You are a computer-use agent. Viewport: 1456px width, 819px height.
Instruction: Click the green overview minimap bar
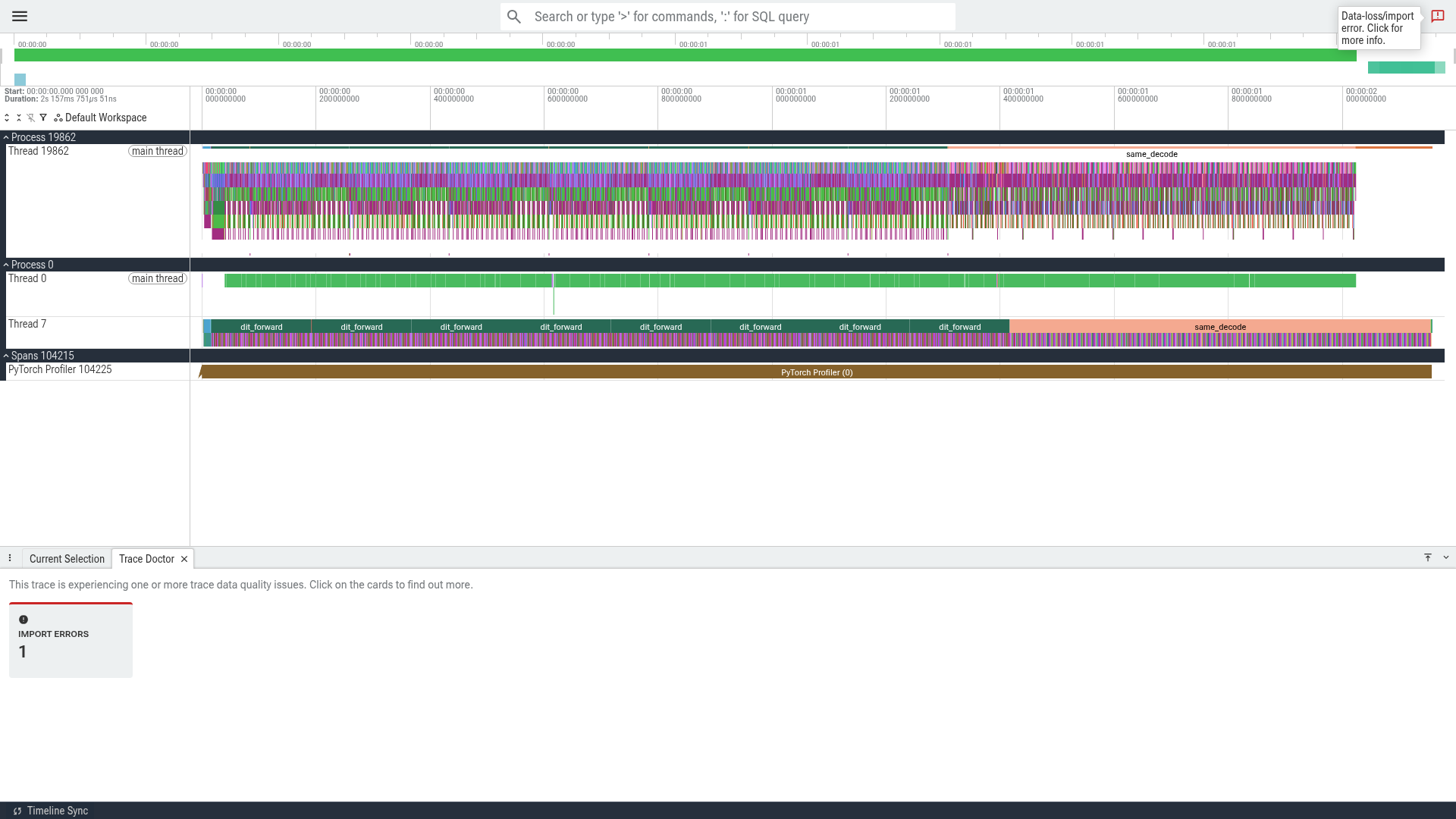pos(686,55)
